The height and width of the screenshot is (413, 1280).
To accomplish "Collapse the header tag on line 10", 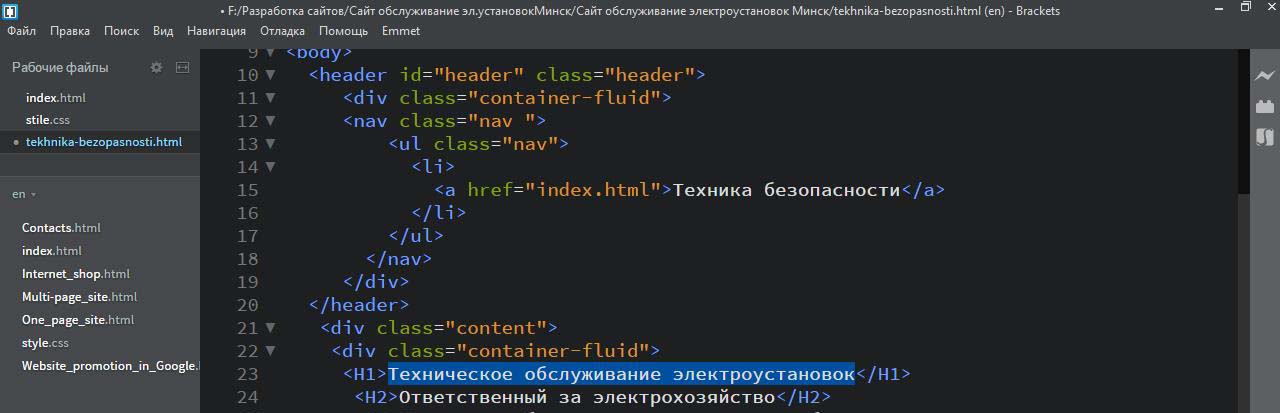I will click(x=270, y=75).
